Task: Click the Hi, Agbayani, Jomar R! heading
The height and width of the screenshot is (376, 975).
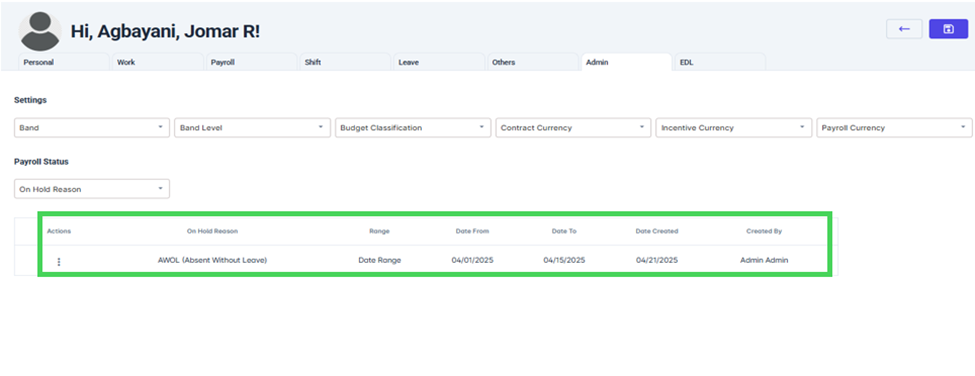Action: coord(165,32)
